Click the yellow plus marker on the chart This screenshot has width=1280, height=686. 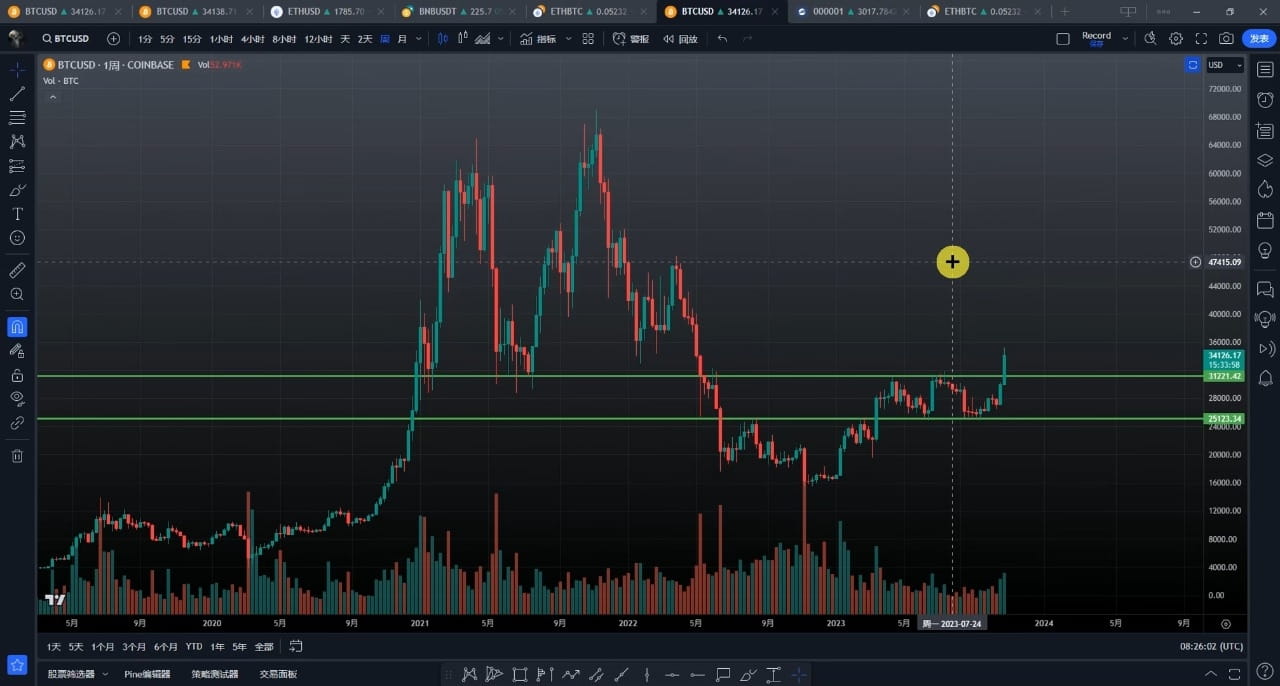click(952, 261)
